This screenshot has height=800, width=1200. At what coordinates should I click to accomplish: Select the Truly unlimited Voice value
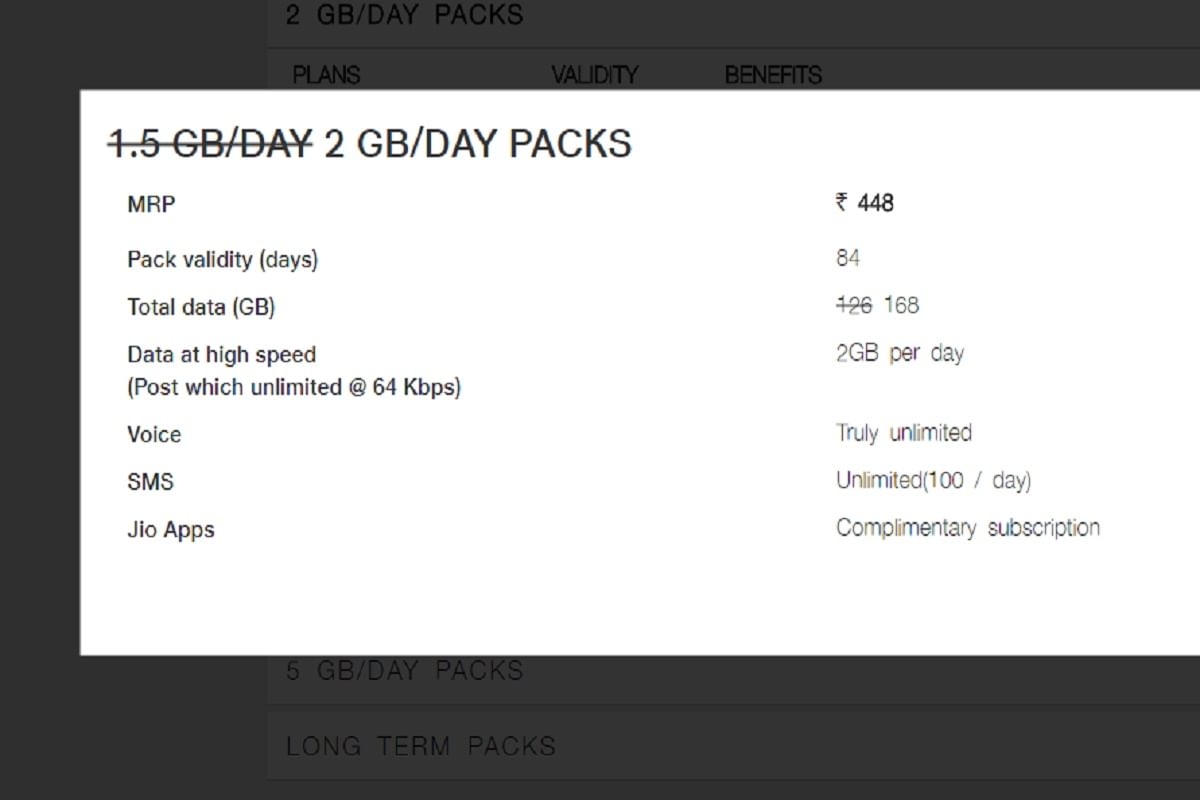click(903, 433)
